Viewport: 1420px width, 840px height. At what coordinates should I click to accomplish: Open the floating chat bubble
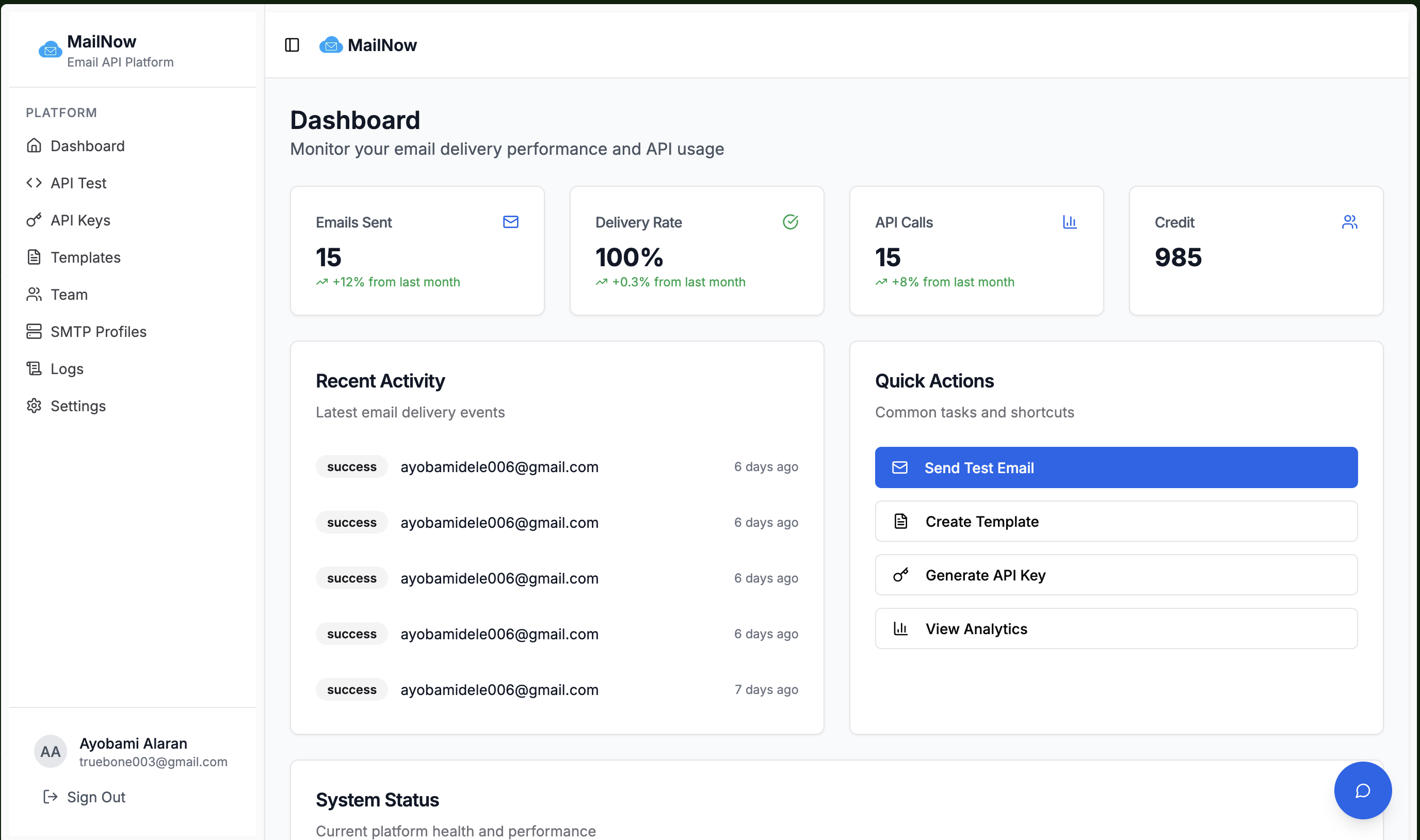point(1363,790)
